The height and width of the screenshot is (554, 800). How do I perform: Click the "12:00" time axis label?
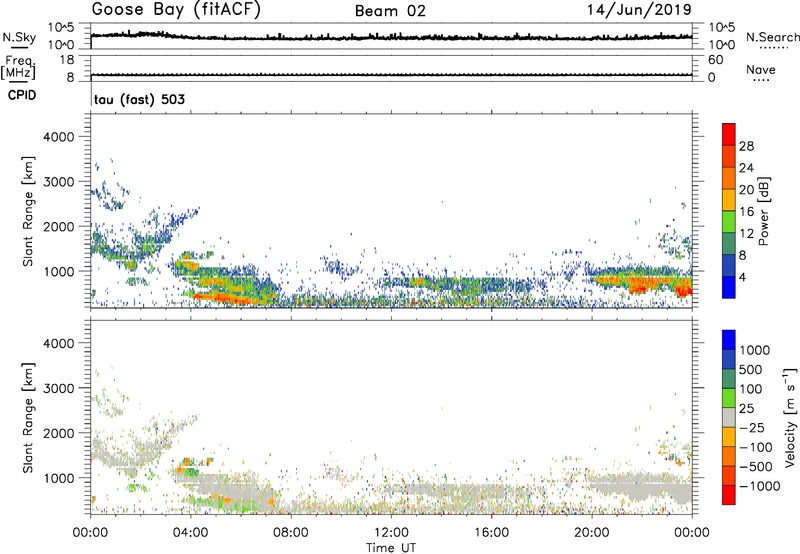pyautogui.click(x=391, y=533)
